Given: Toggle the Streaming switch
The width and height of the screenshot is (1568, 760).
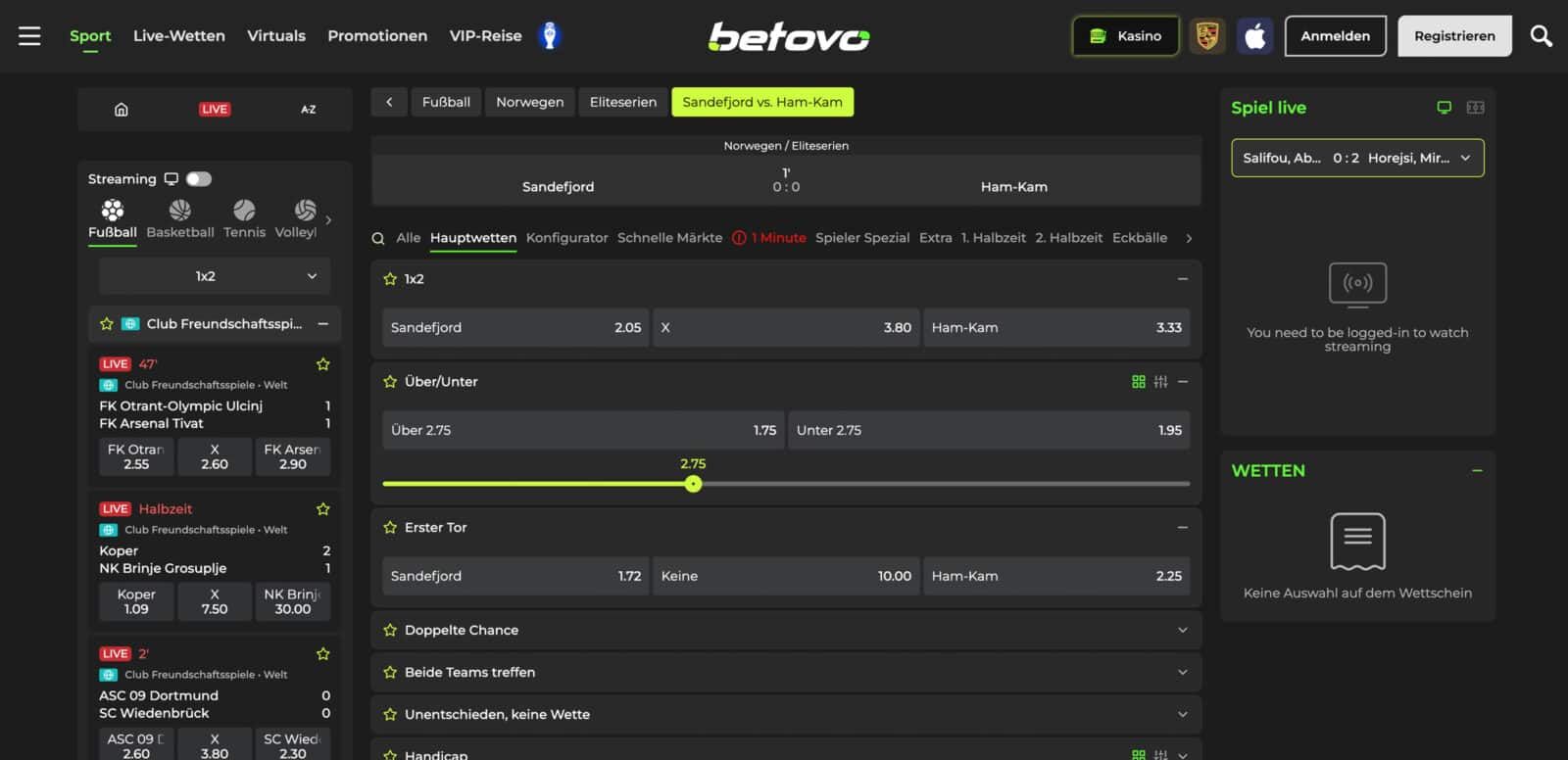Looking at the screenshot, I should [199, 179].
